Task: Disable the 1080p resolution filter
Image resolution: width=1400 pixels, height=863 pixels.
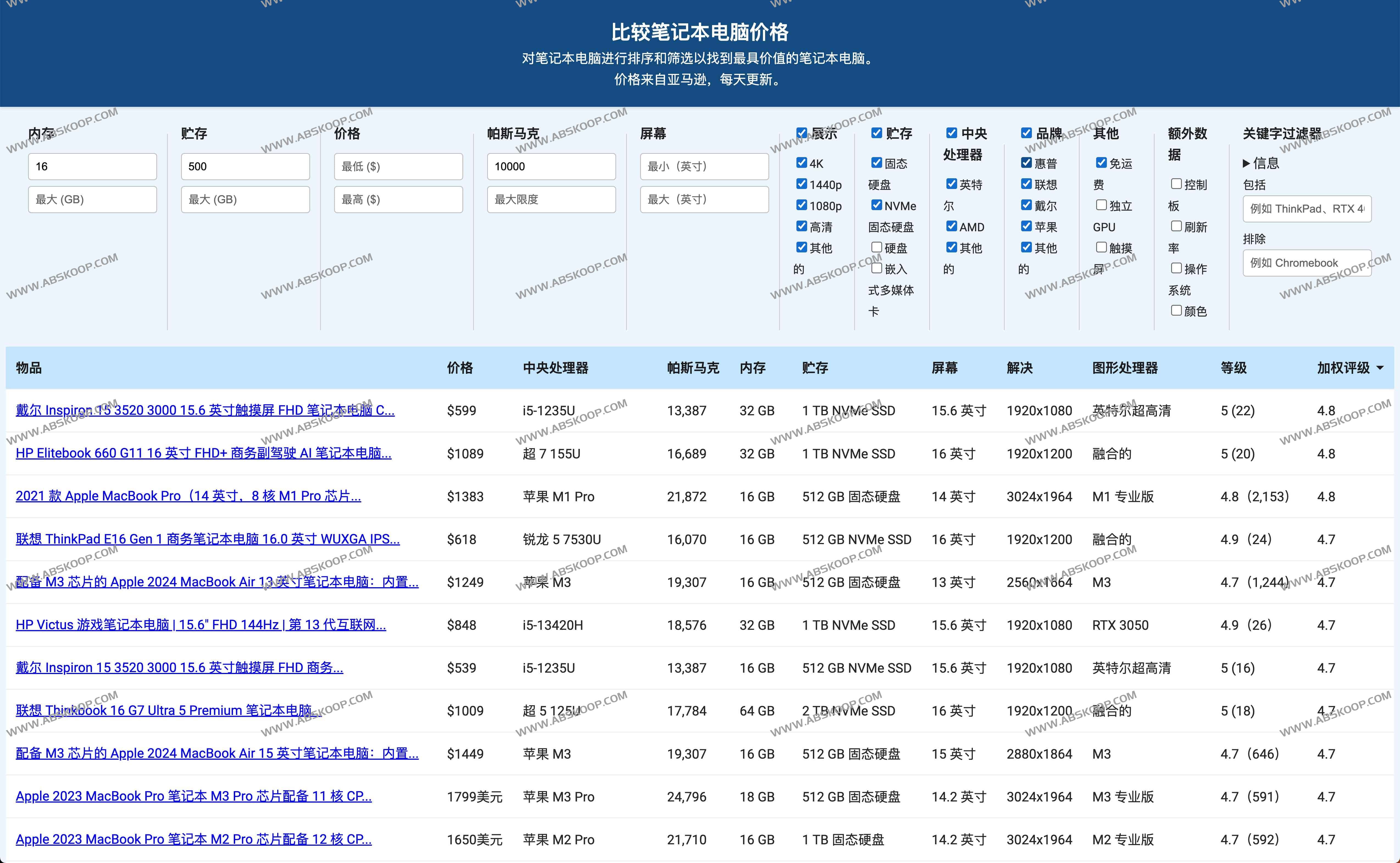Action: [801, 205]
